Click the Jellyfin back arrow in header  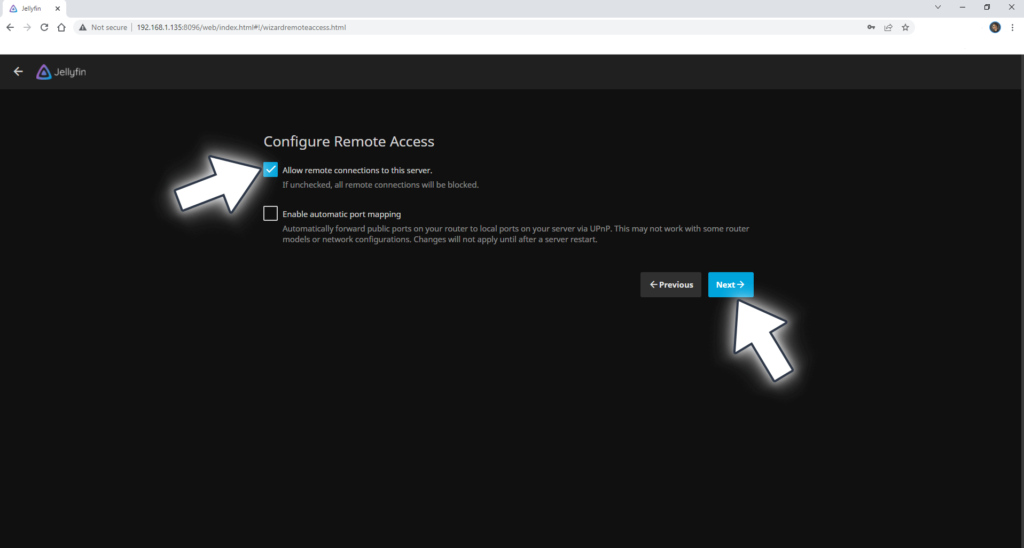point(18,72)
